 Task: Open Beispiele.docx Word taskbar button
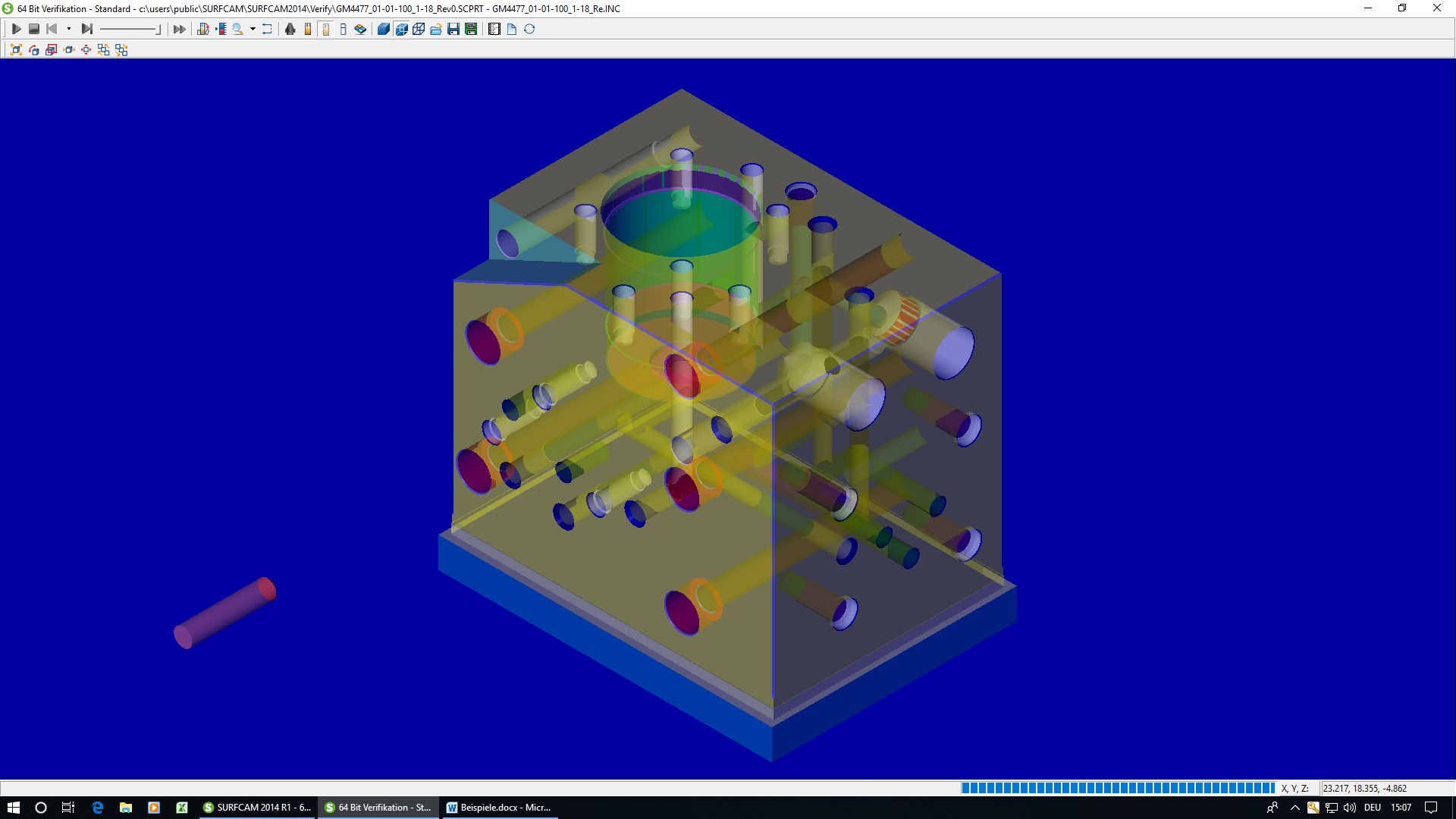(499, 807)
